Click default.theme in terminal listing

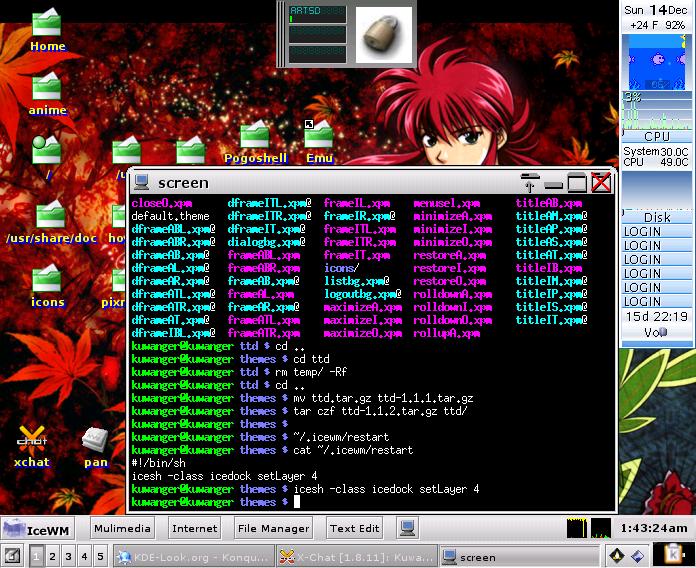[170, 216]
